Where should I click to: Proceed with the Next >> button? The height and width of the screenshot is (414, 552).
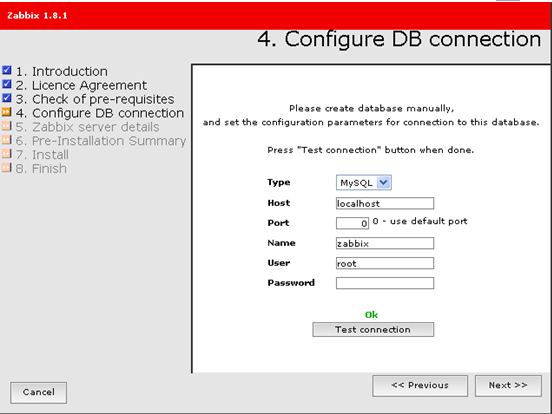tap(508, 385)
